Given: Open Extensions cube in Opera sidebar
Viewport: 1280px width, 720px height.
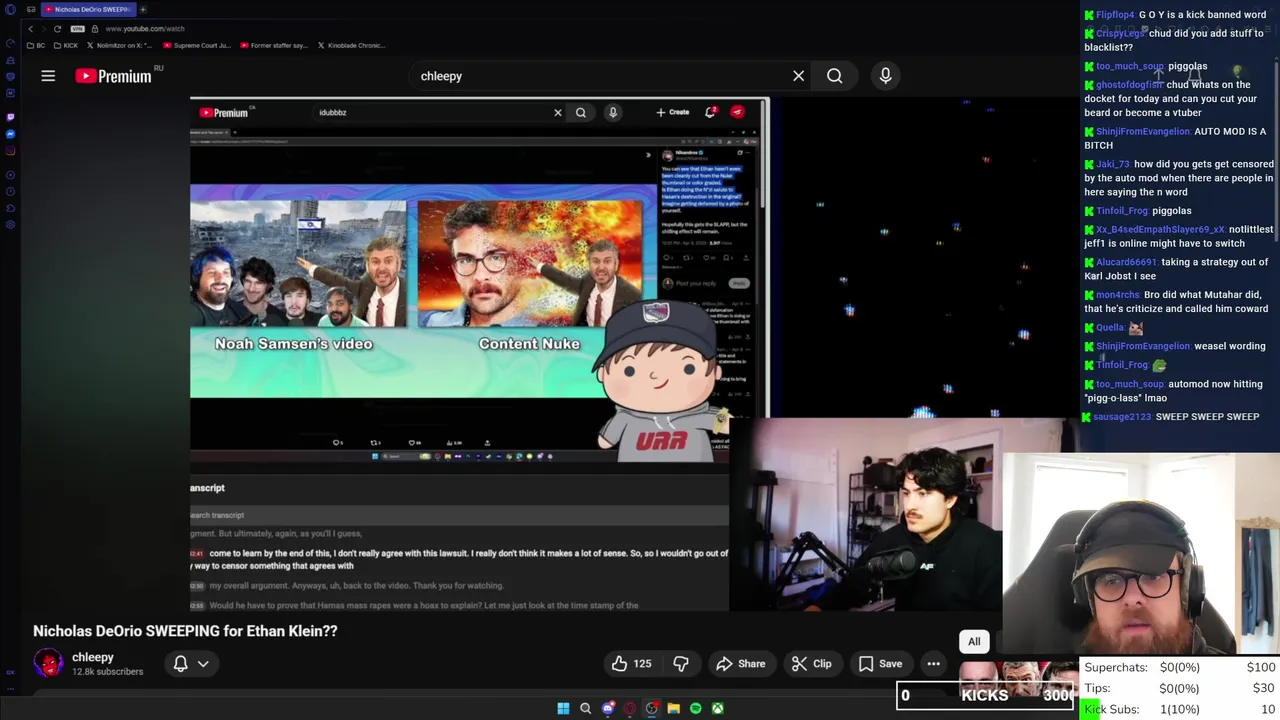Looking at the screenshot, I should (10, 208).
